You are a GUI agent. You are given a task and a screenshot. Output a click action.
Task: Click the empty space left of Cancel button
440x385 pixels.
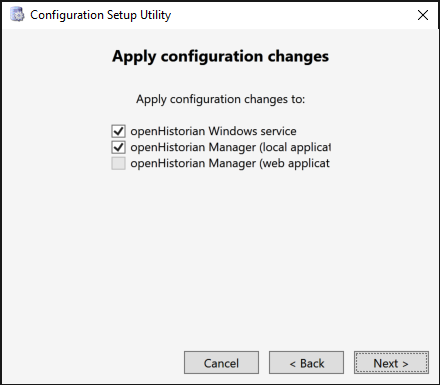(93, 362)
